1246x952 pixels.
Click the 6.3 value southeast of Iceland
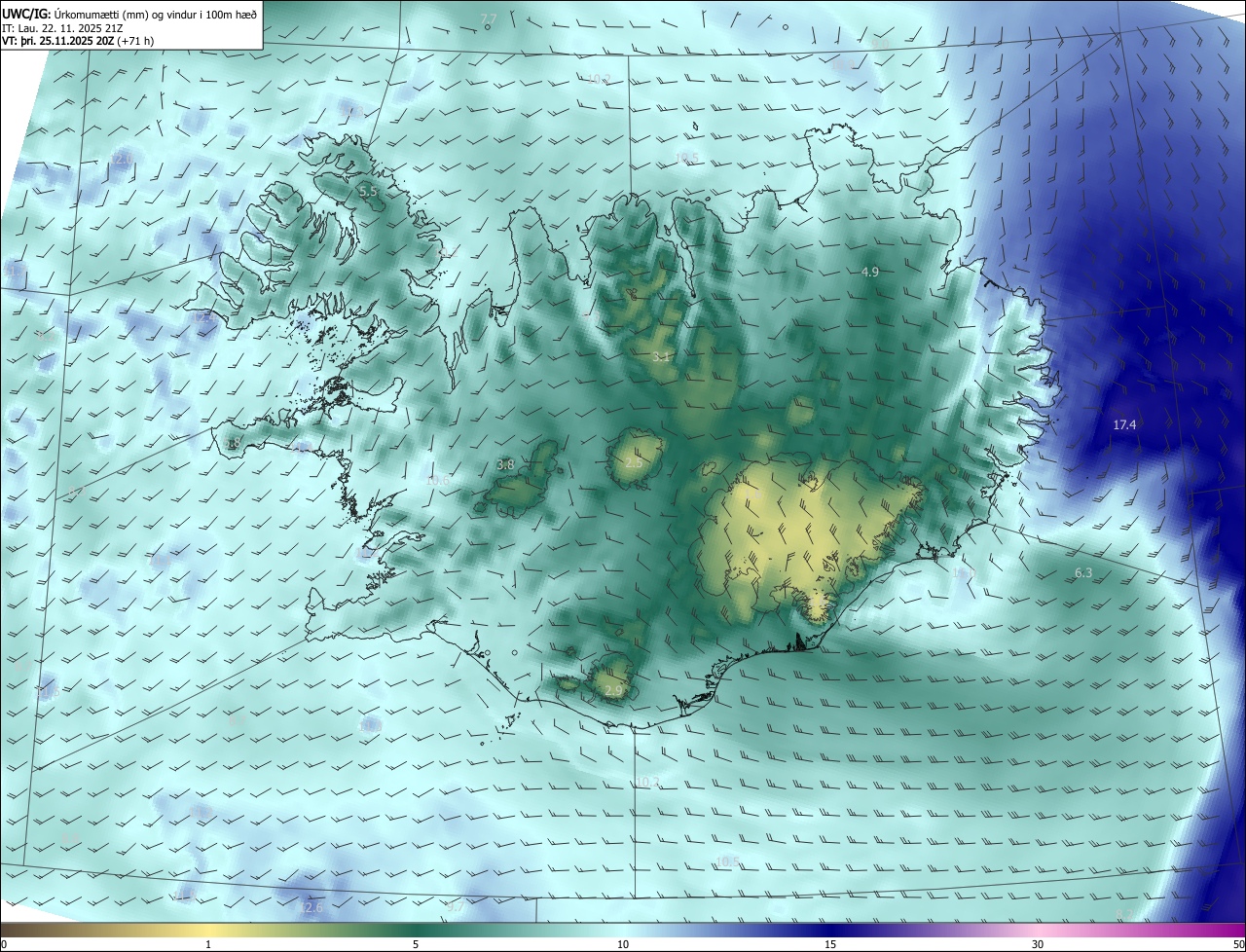pyautogui.click(x=1083, y=572)
